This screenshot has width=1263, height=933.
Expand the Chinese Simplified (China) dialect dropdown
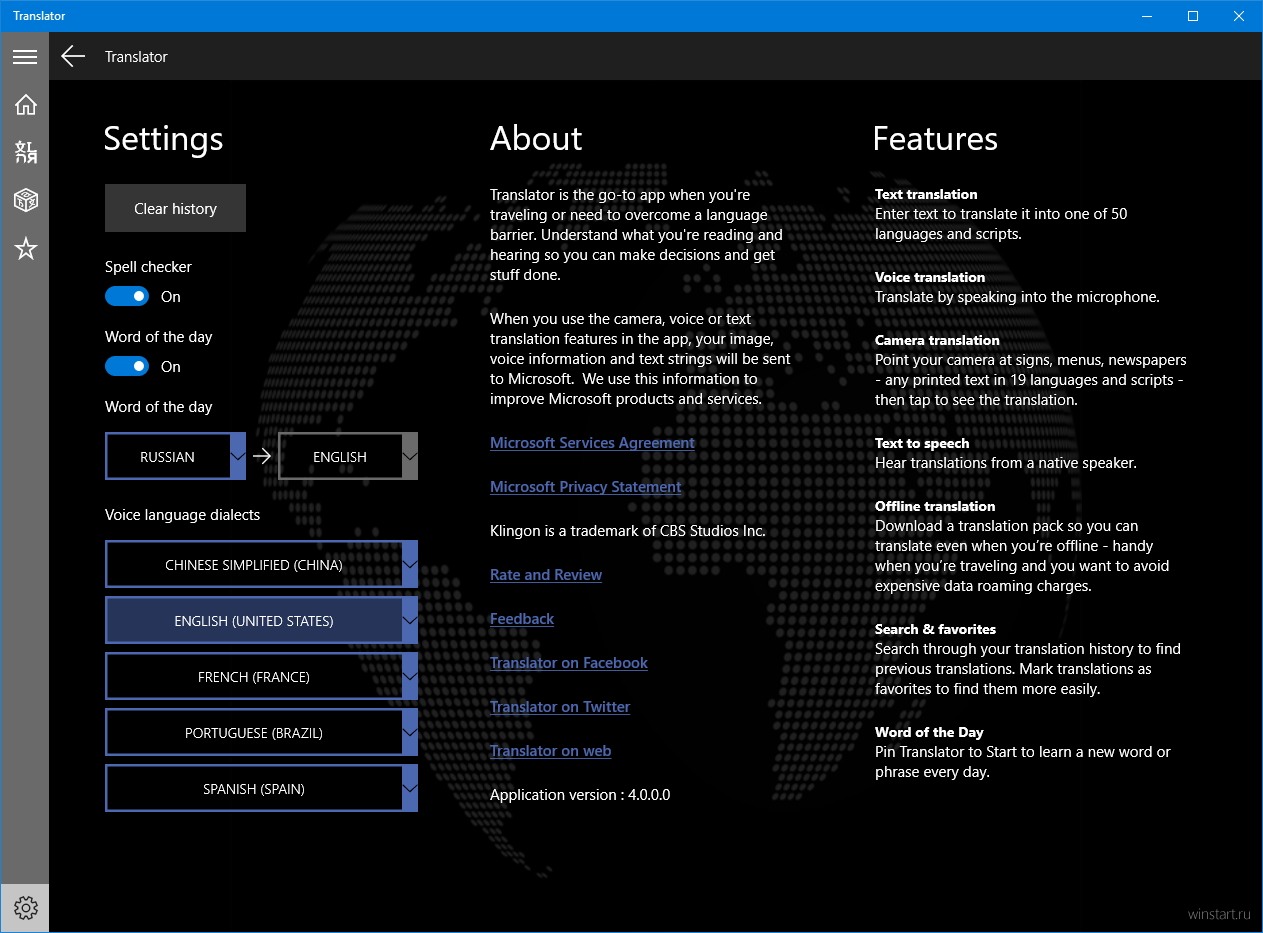[261, 564]
